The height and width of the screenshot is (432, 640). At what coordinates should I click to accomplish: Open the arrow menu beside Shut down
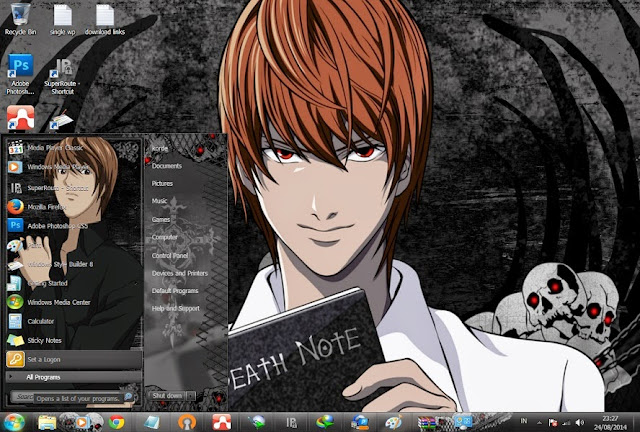191,396
